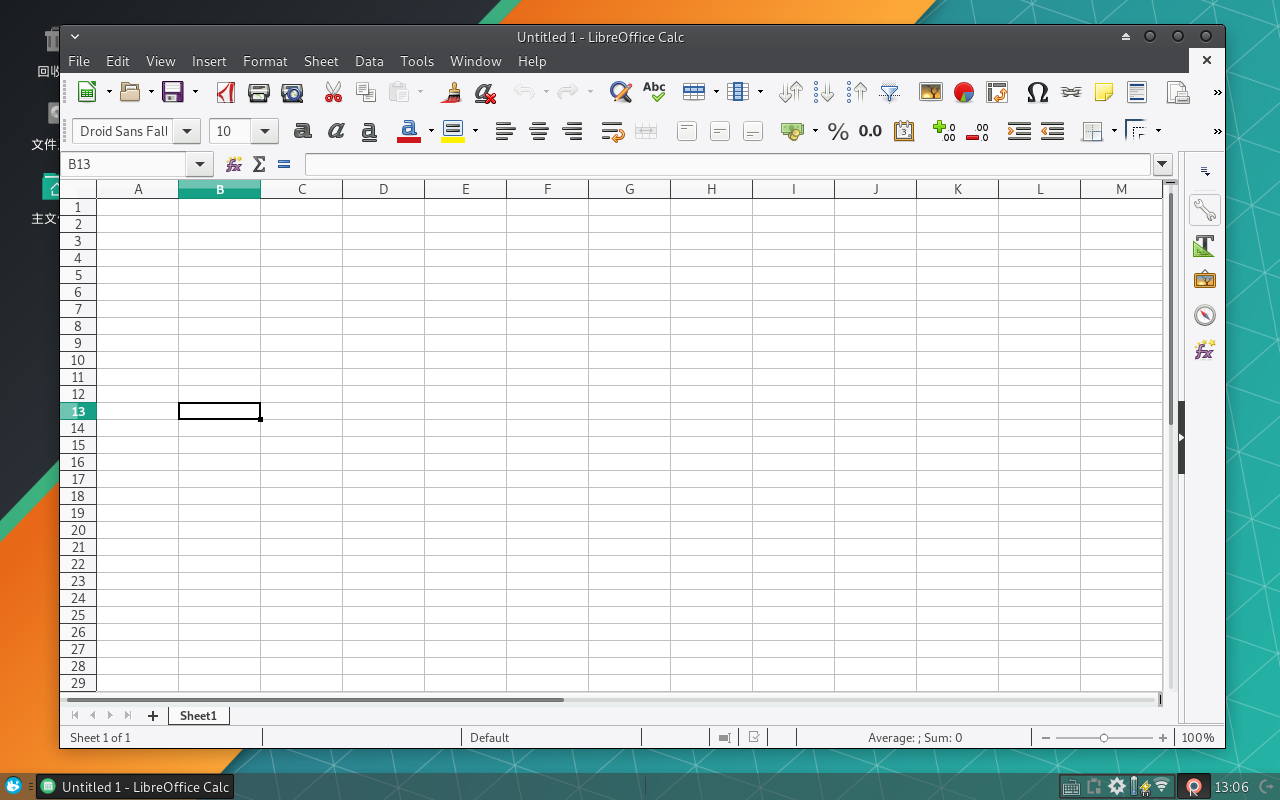The height and width of the screenshot is (800, 1280).
Task: Open the Paste options dropdown arrow
Action: pyautogui.click(x=420, y=92)
